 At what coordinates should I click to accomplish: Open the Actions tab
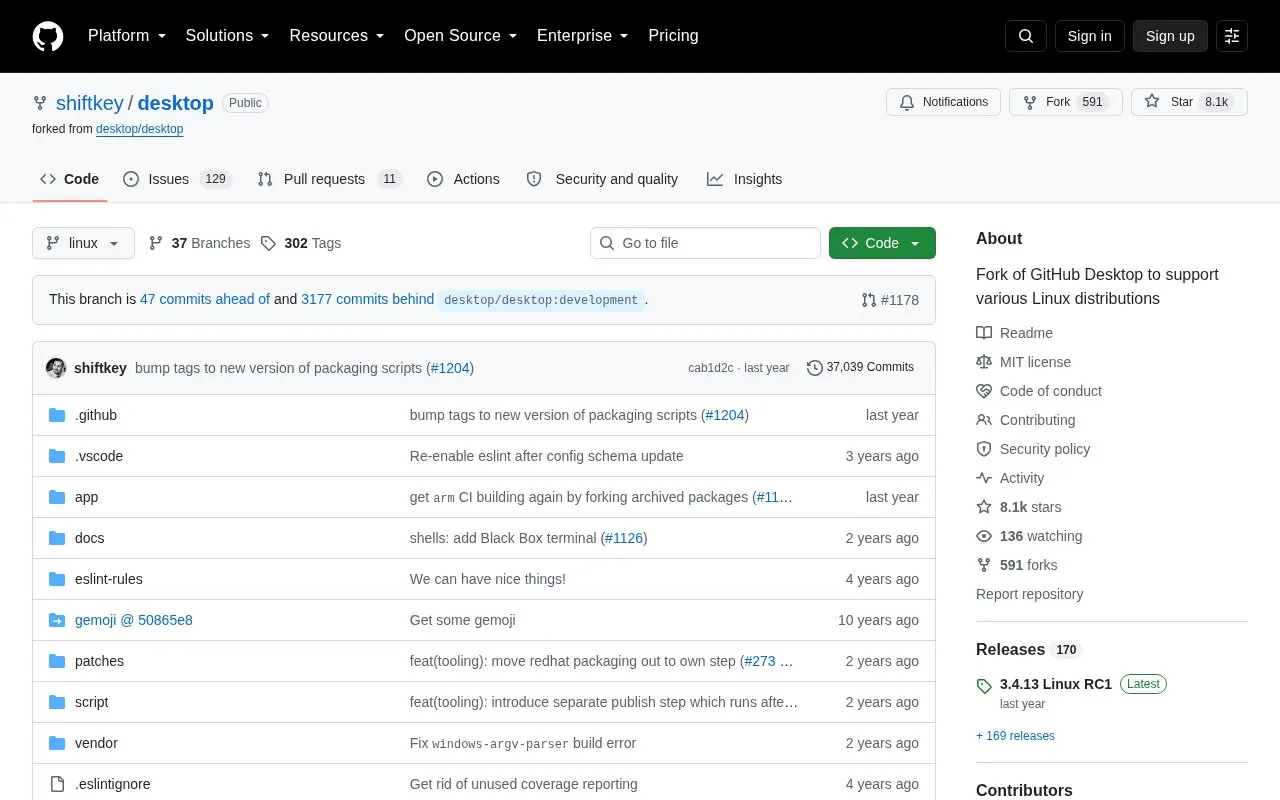[463, 179]
